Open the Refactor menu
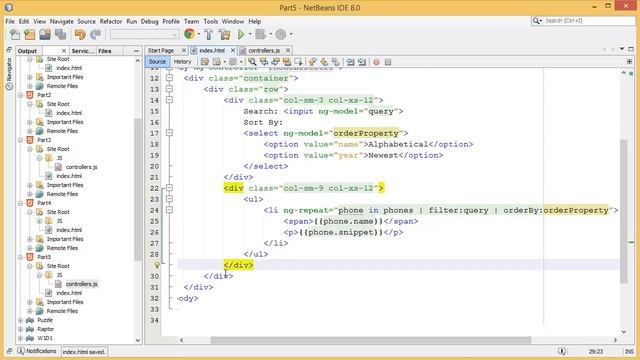 click(x=111, y=21)
